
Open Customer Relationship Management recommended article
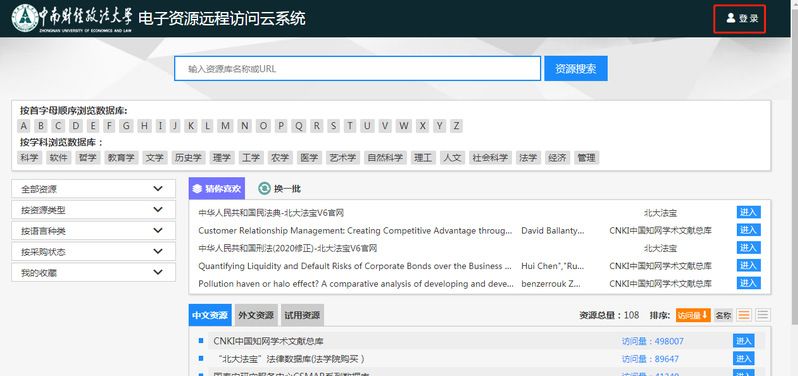[x=355, y=230]
